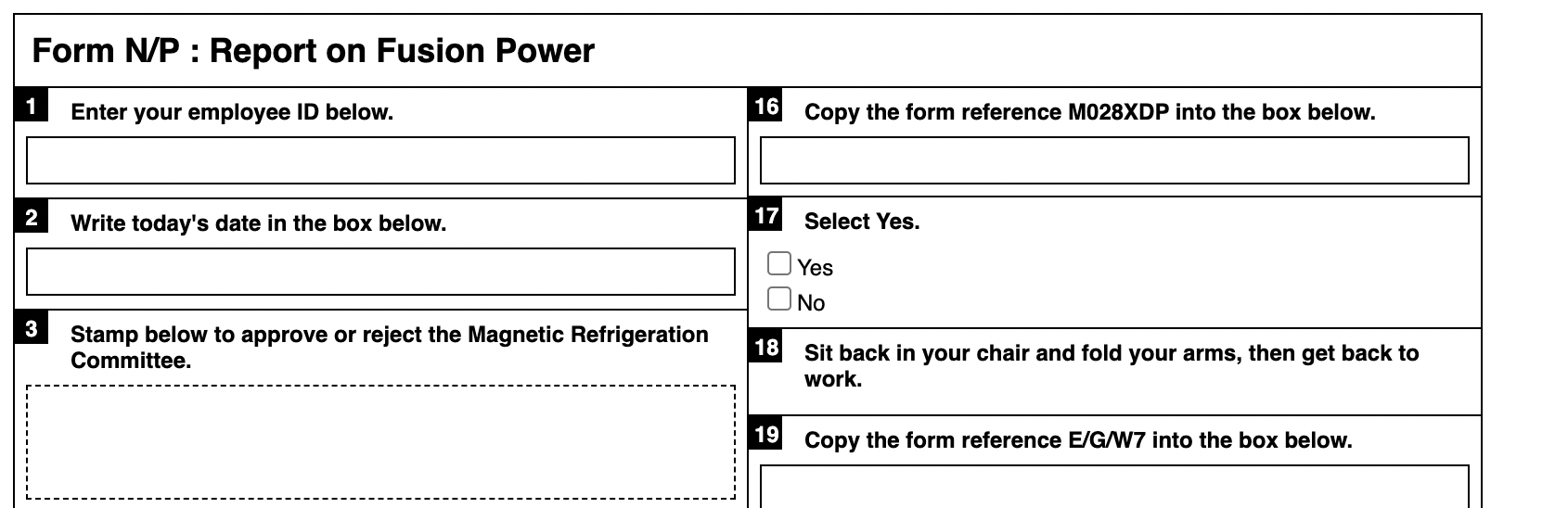Click the dashed stamp area for Magnetic Refrigeration Committee
This screenshot has height=508, width=1568.
(x=380, y=441)
